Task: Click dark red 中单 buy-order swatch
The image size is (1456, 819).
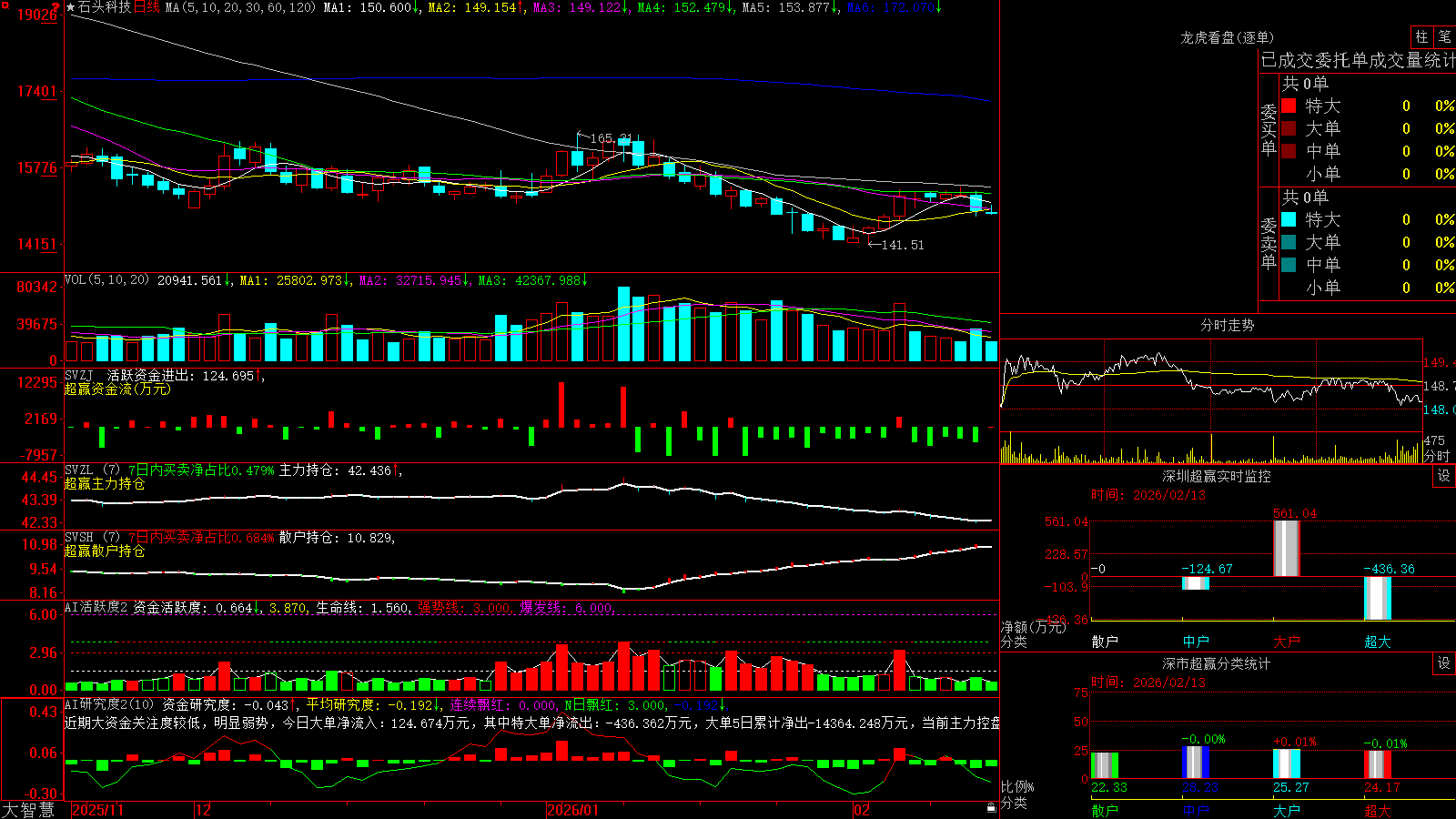Action: click(1289, 150)
